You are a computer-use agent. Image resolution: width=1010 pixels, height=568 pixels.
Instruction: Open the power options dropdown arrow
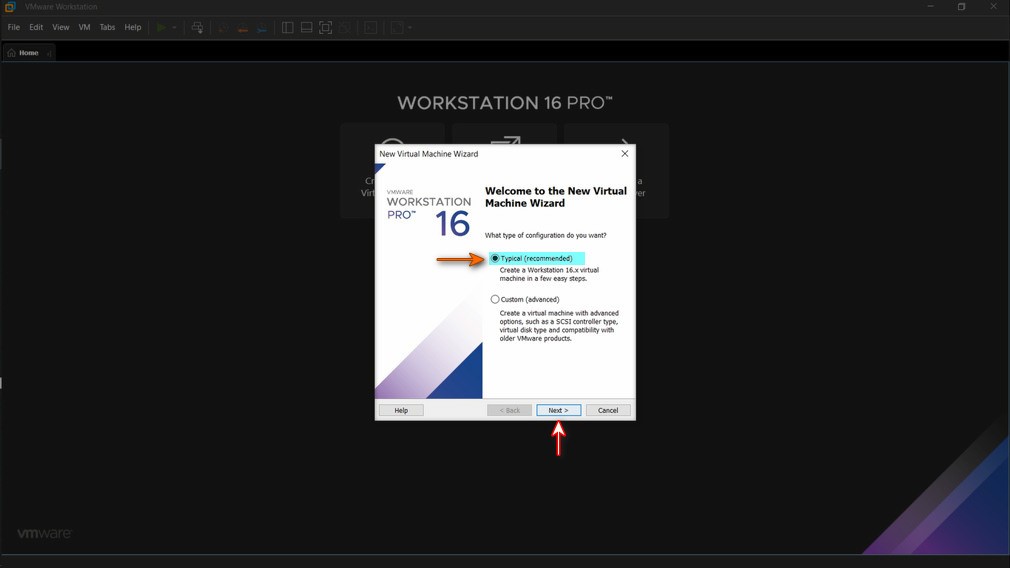tap(175, 28)
